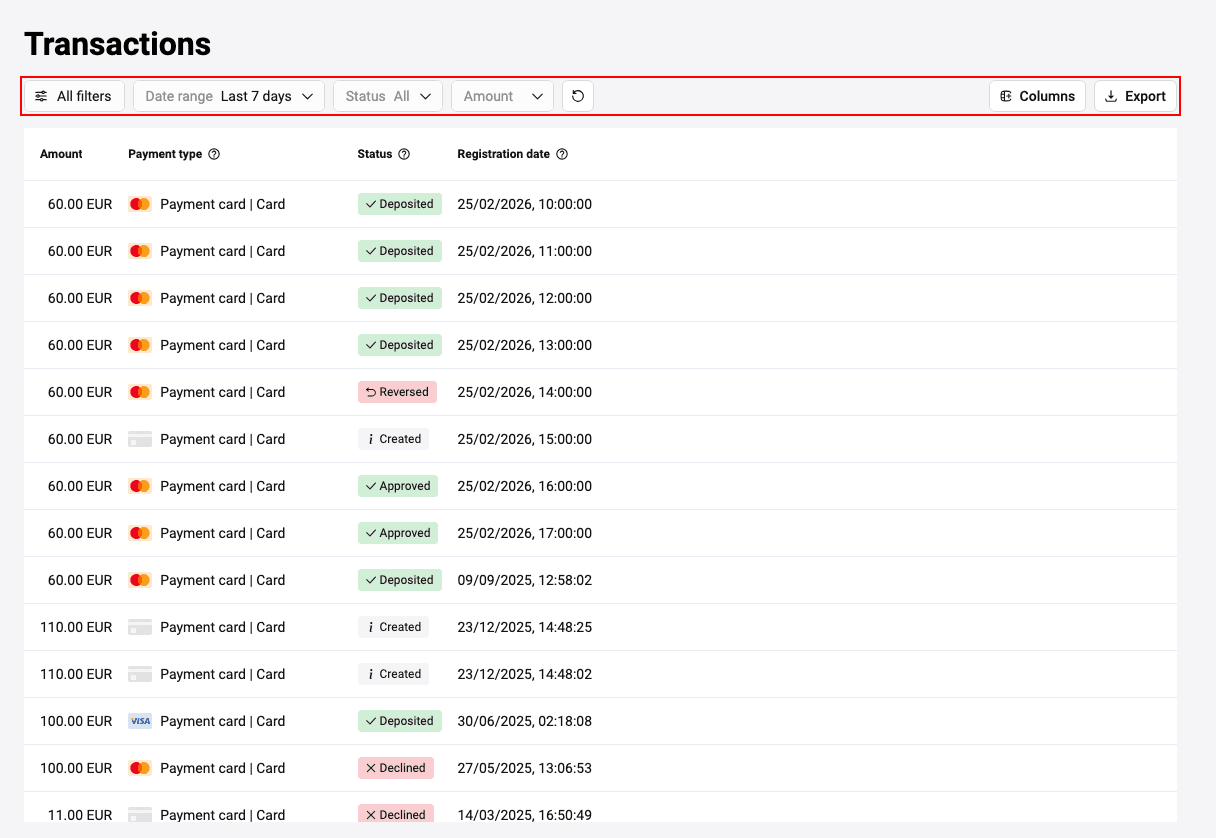Click the help icon next to Payment type

click(214, 154)
